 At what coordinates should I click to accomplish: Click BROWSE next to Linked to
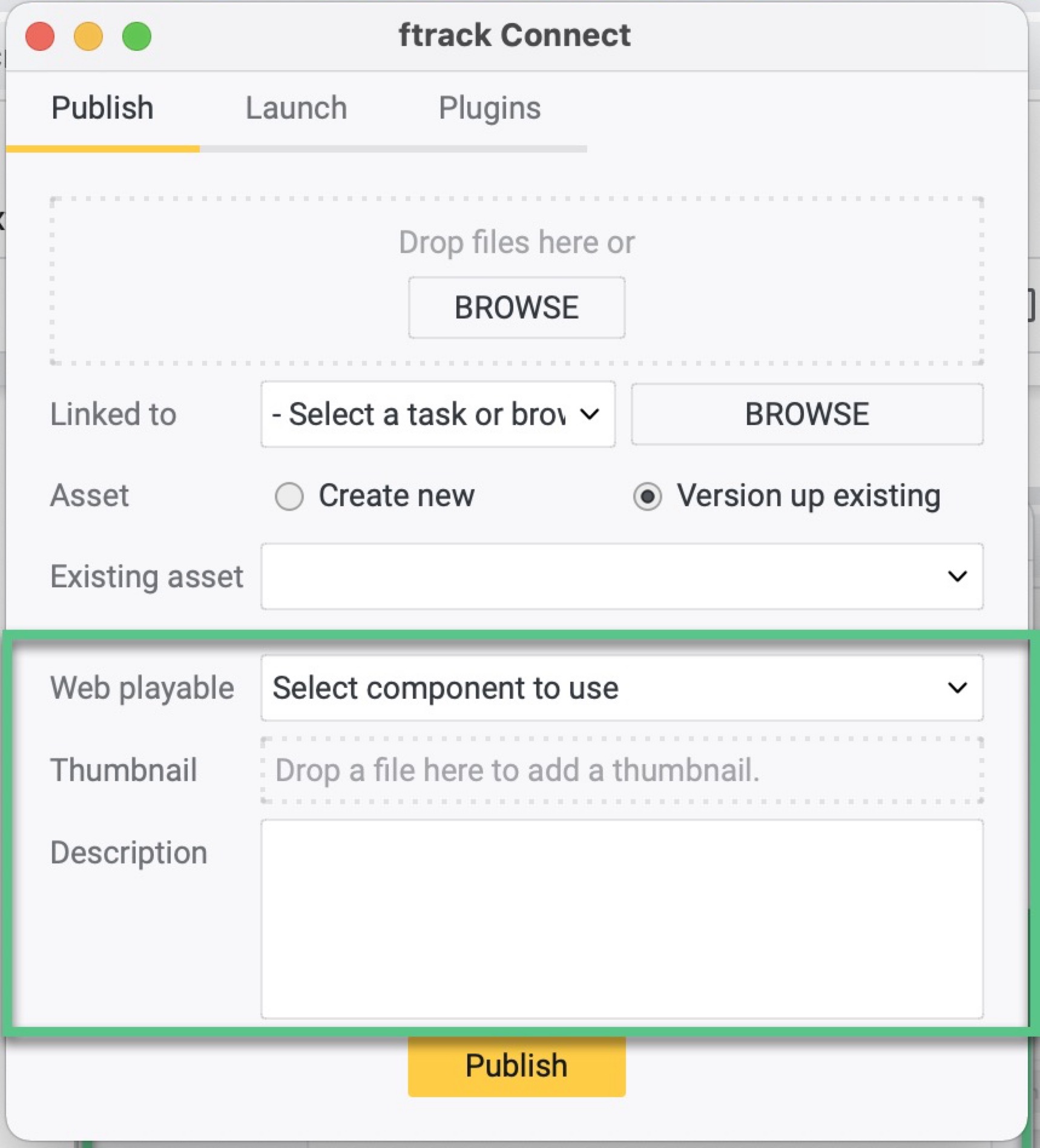[x=806, y=414]
